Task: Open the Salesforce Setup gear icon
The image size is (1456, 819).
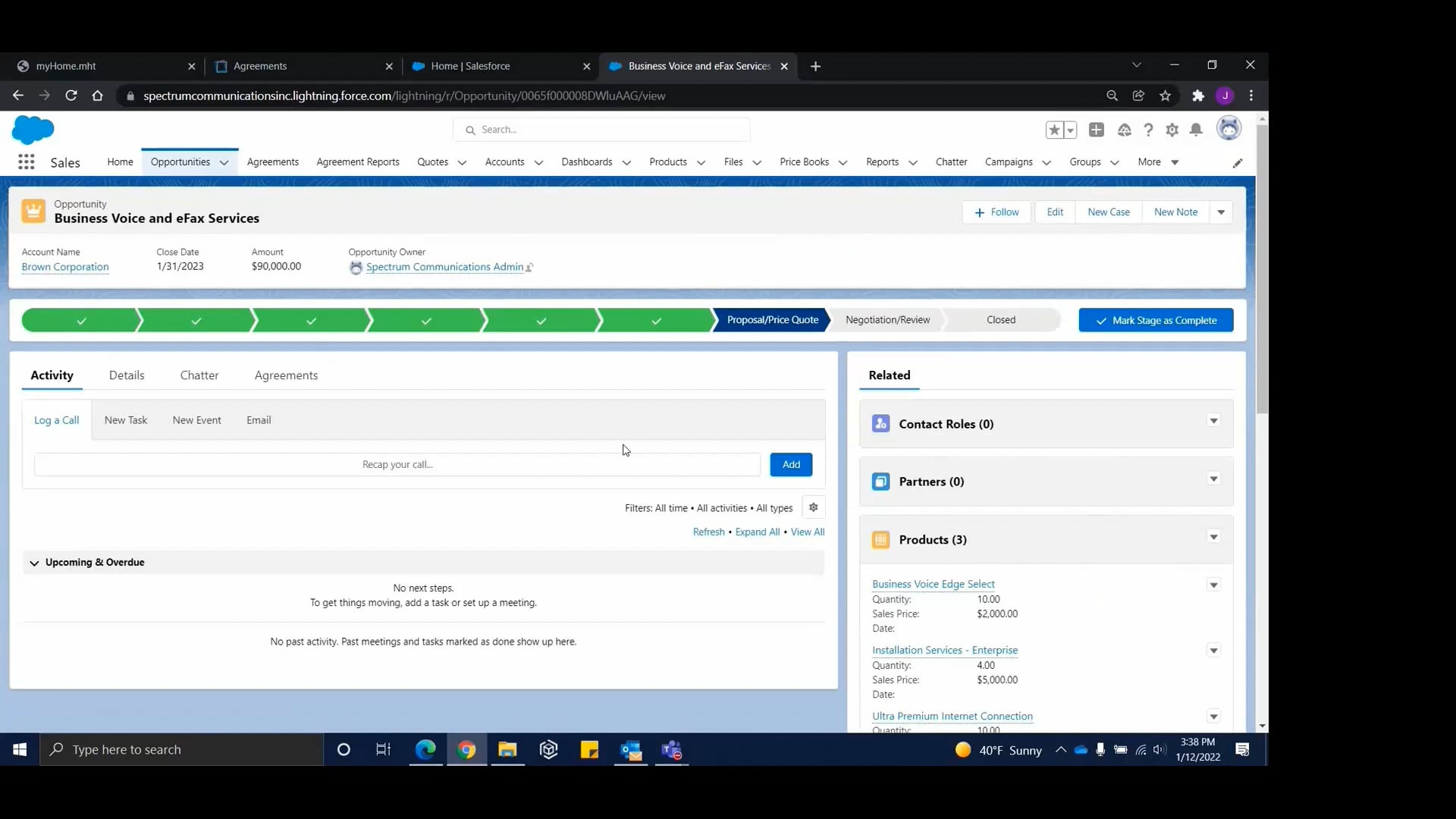Action: (x=1172, y=130)
